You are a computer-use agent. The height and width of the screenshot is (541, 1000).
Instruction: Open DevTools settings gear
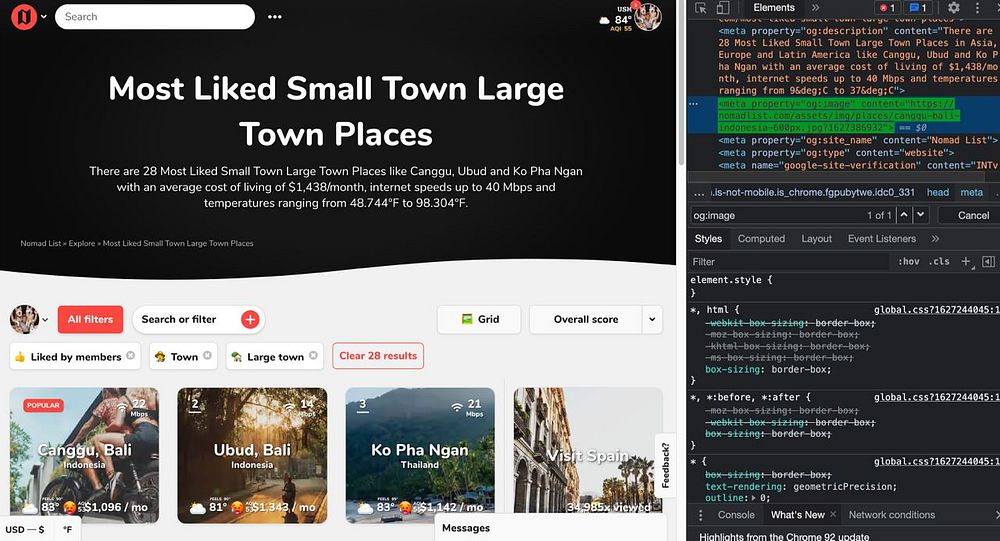click(953, 8)
